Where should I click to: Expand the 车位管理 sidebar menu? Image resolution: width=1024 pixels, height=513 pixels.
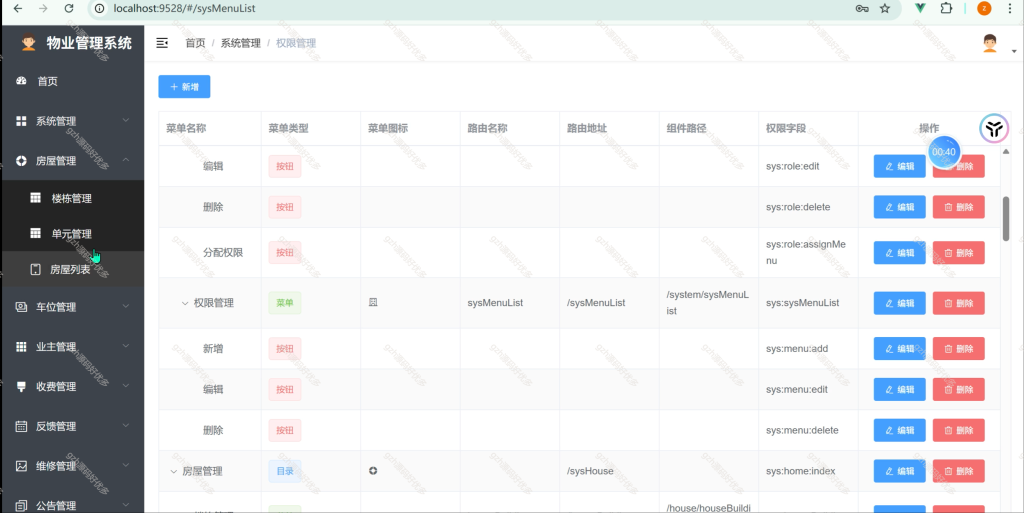coord(72,307)
